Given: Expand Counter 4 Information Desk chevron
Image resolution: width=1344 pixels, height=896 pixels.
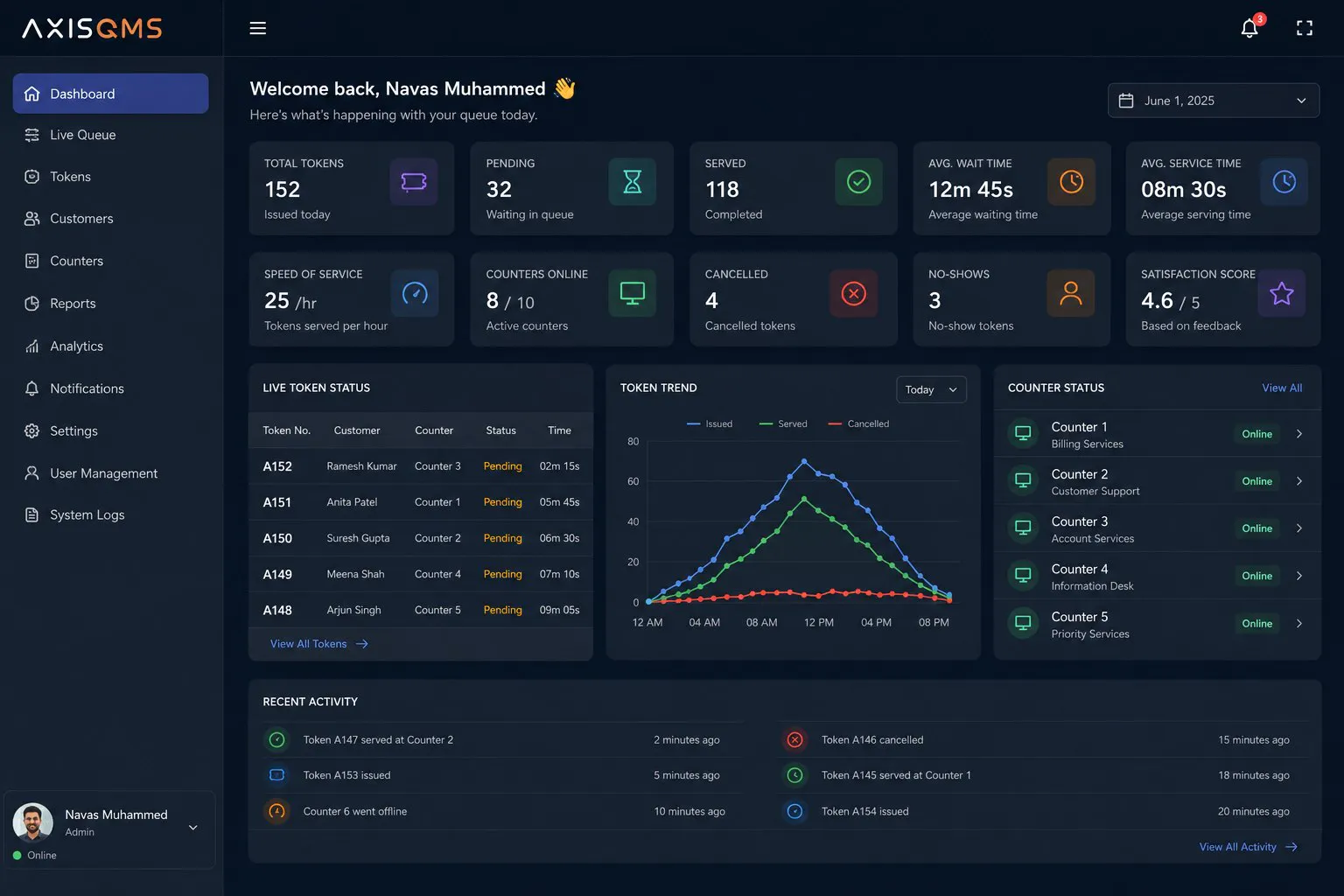Looking at the screenshot, I should point(1298,576).
